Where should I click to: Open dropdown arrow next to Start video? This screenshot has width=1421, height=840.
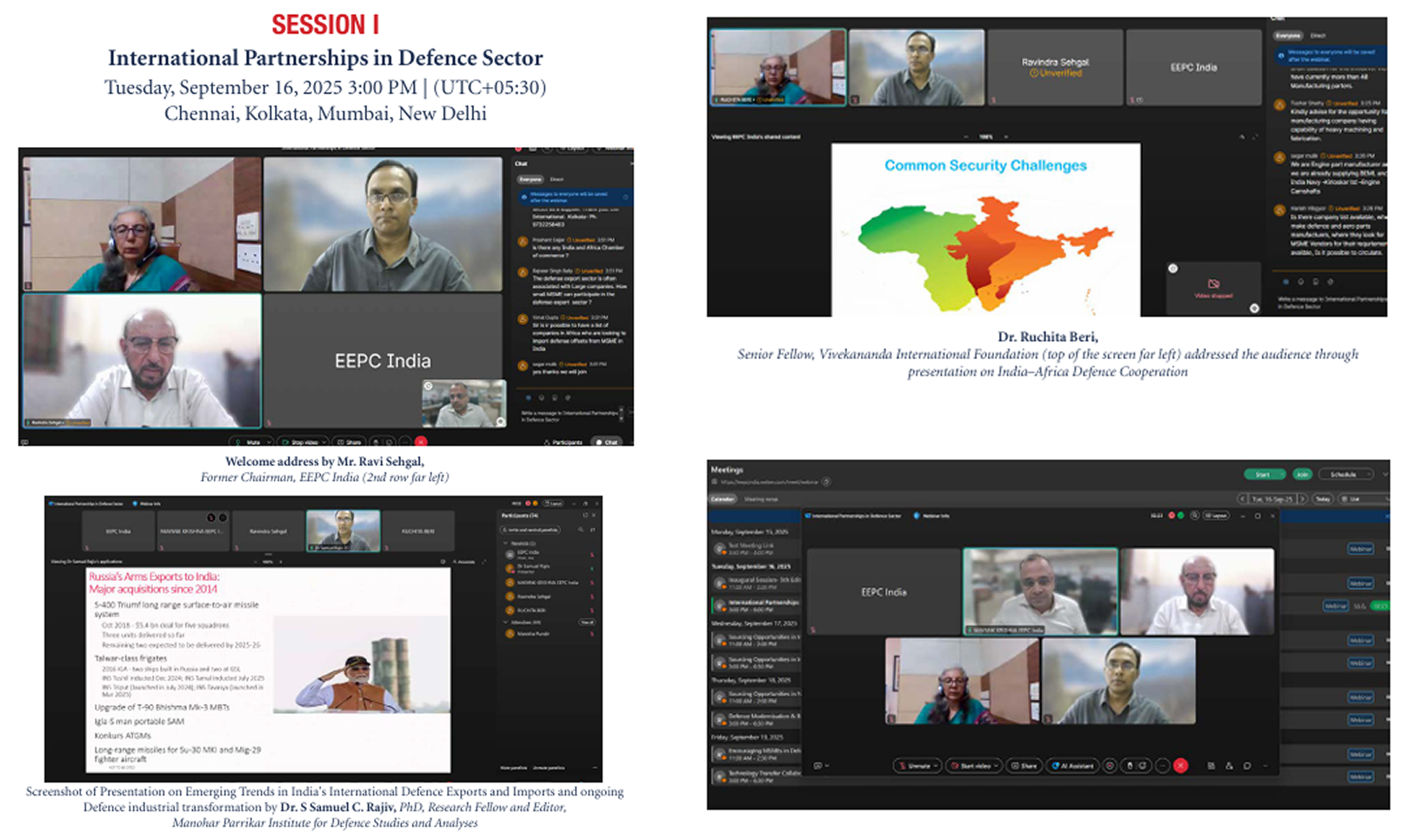997,766
